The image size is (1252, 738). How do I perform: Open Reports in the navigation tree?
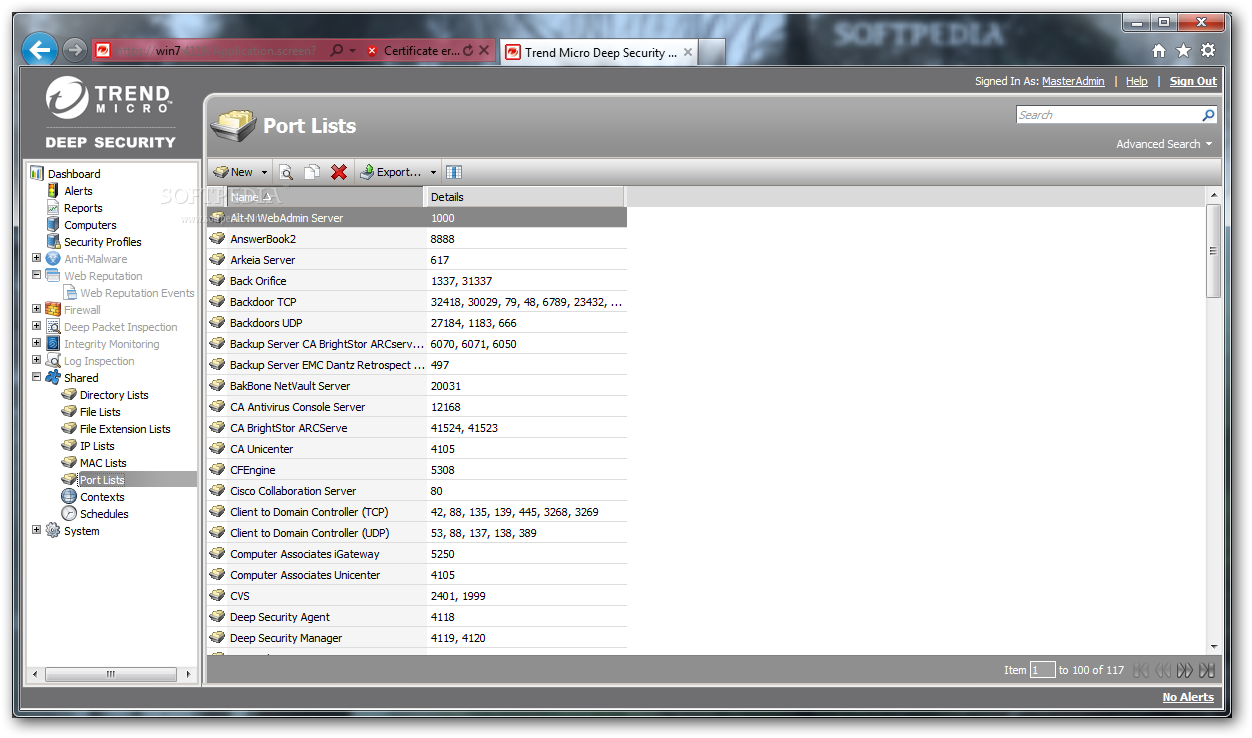pyautogui.click(x=83, y=208)
